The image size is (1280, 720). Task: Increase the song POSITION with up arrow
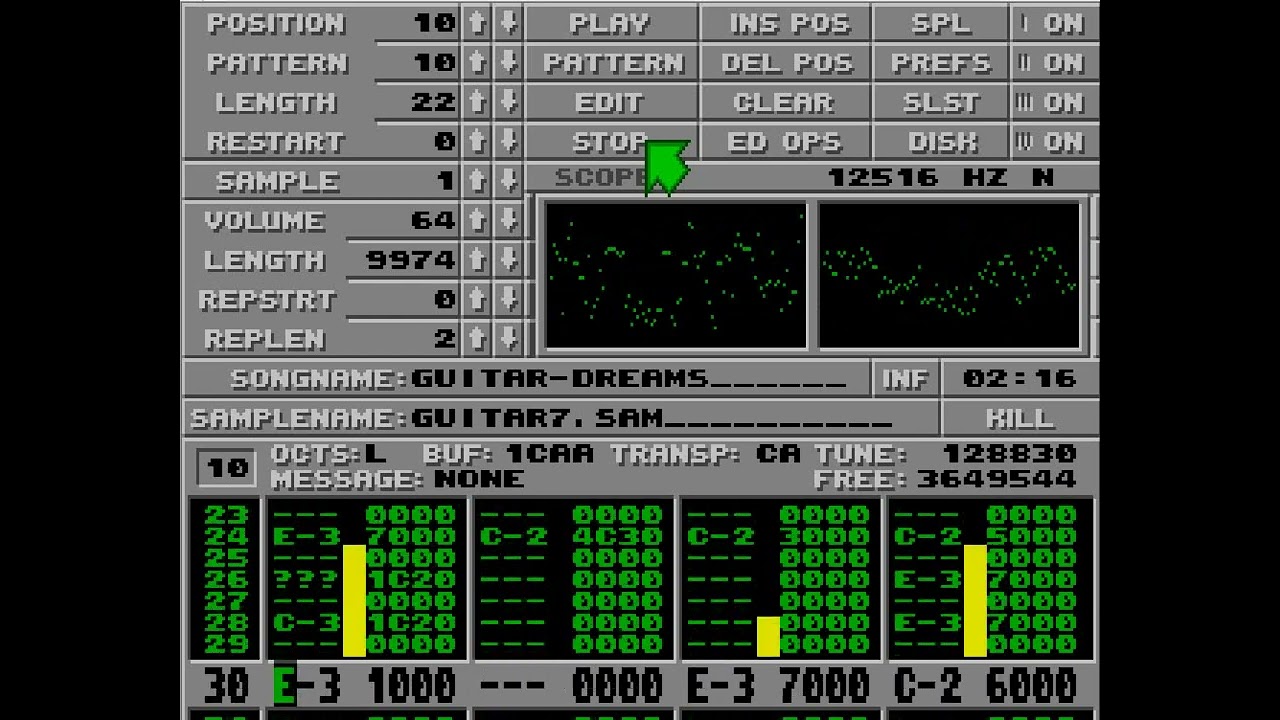(x=477, y=23)
